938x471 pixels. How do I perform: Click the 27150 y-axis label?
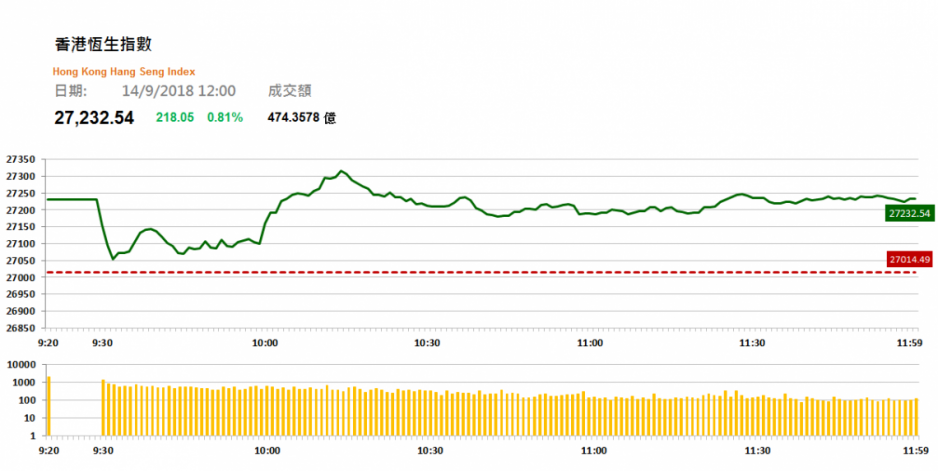click(x=20, y=227)
